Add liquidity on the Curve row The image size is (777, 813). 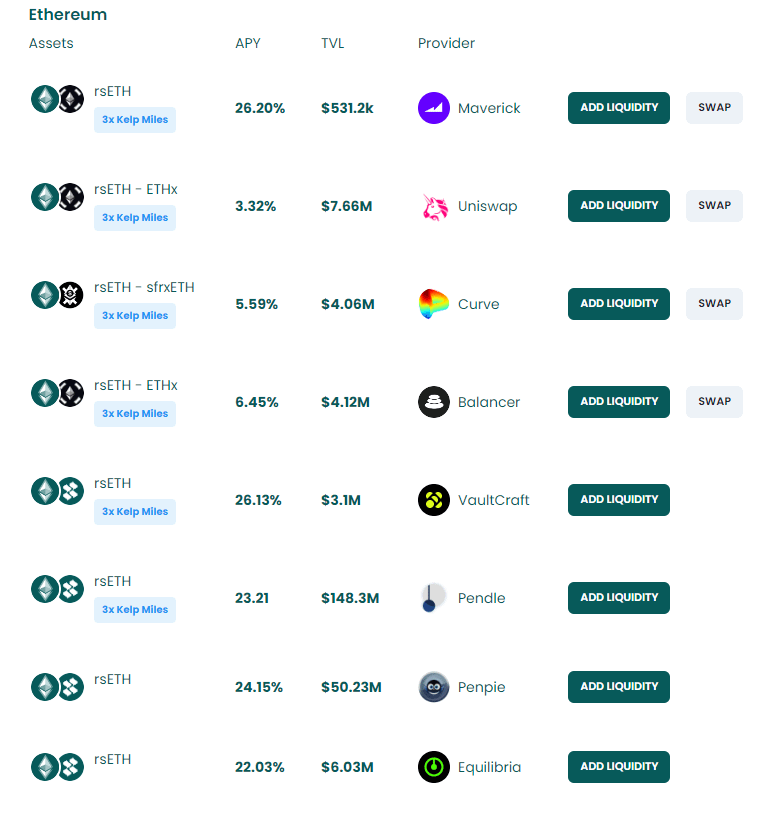[x=619, y=304]
